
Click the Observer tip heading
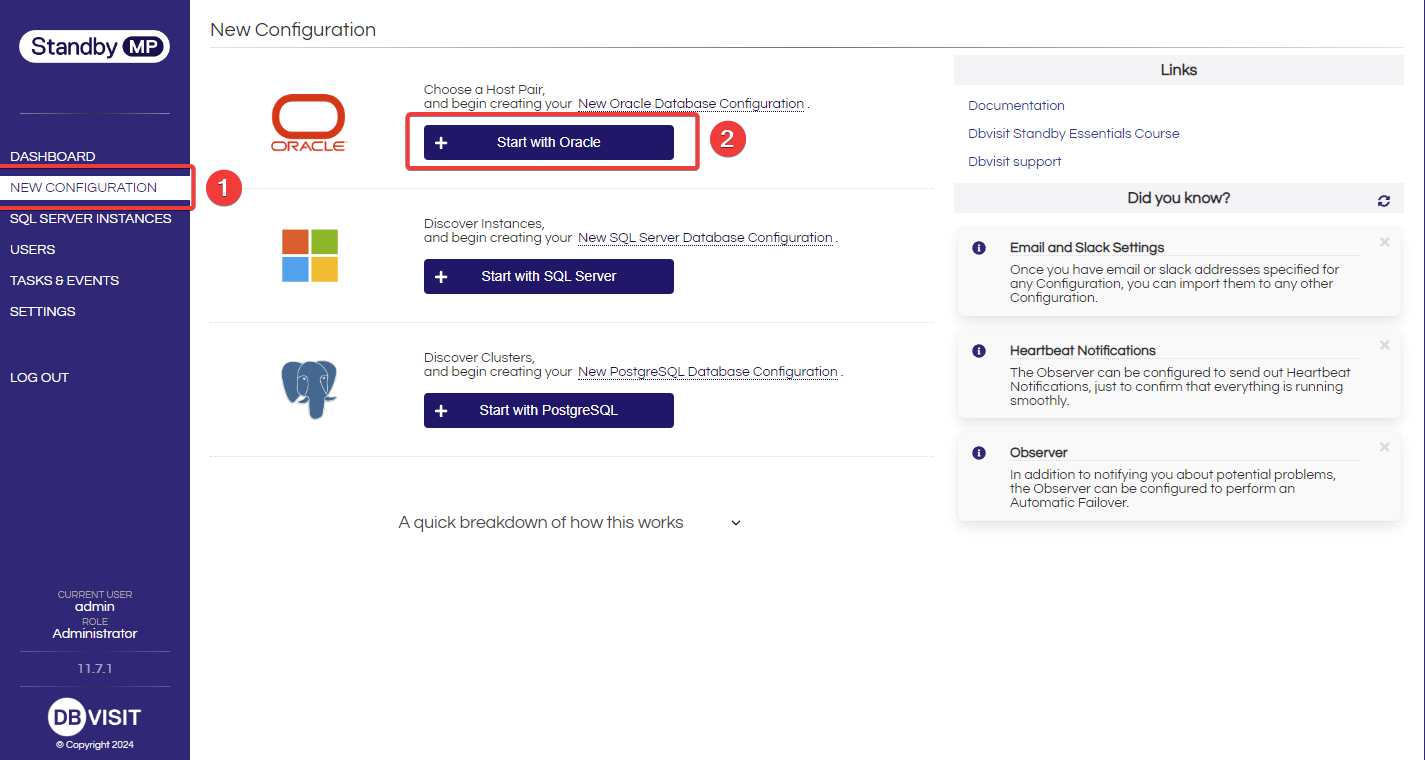1039,453
